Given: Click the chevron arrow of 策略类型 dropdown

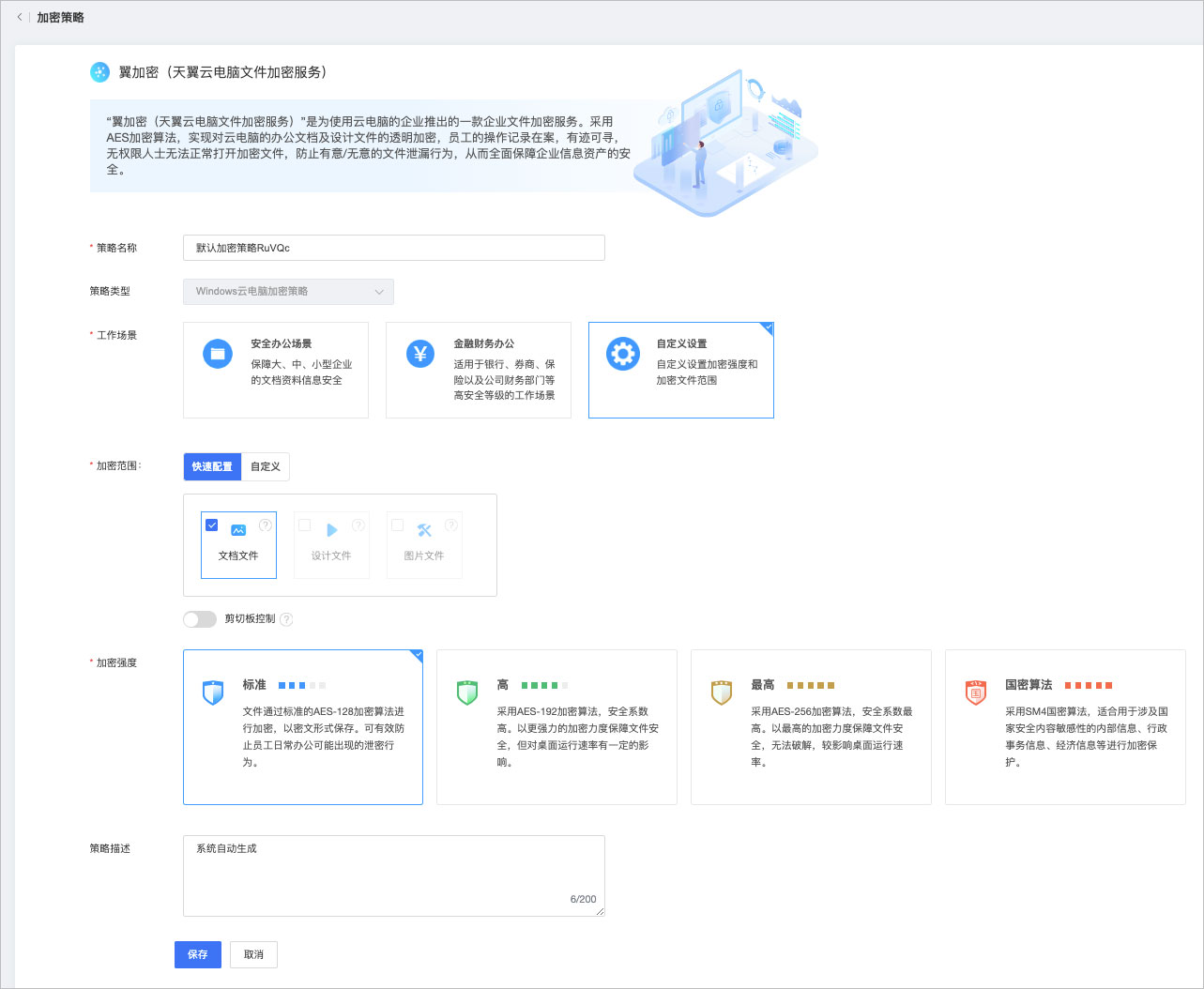Looking at the screenshot, I should [379, 292].
